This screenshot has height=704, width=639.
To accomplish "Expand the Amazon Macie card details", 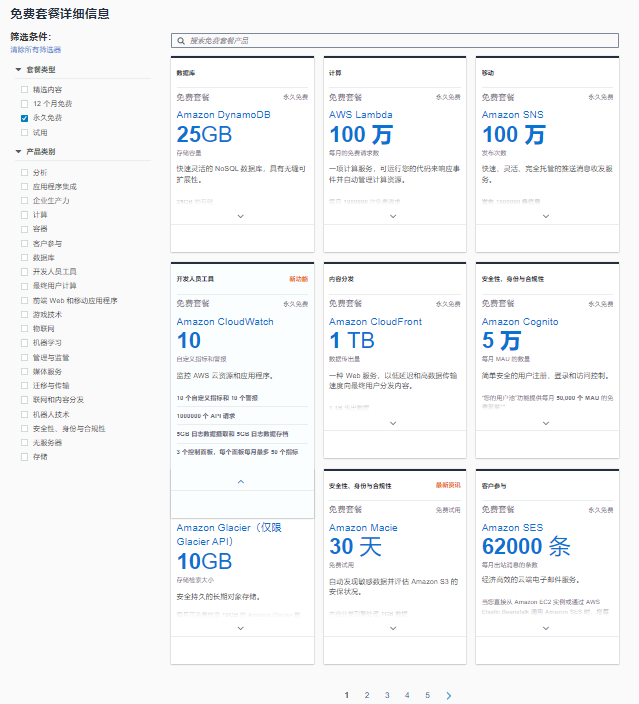I will (393, 629).
